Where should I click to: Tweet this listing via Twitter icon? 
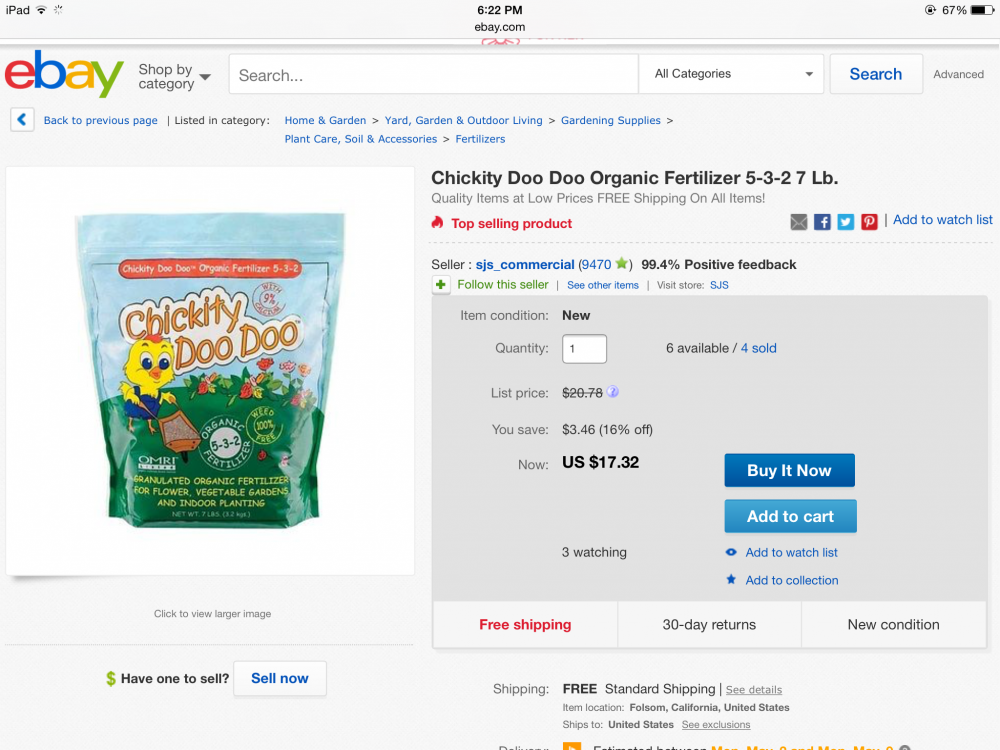[x=846, y=222]
